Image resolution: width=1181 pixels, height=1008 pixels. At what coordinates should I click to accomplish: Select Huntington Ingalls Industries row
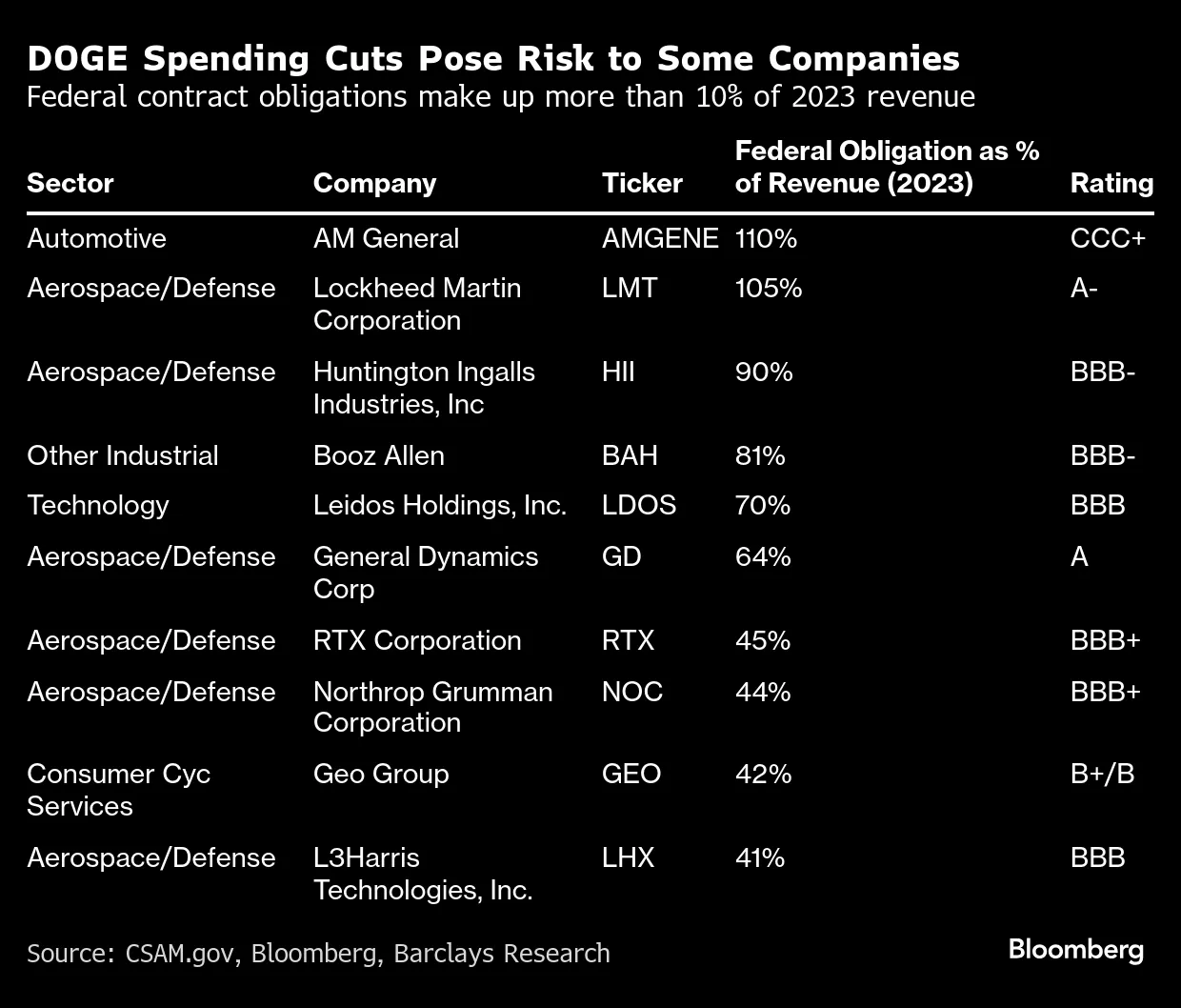point(424,388)
